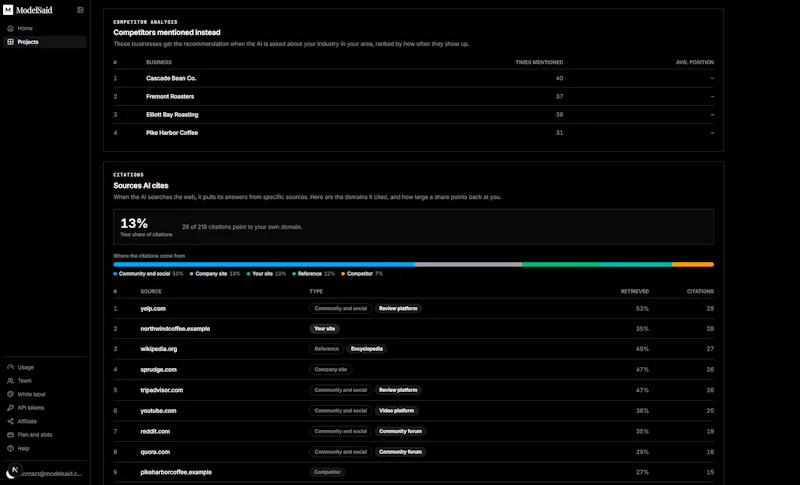The image size is (800, 485).
Task: Open the Usage page
Action: pyautogui.click(x=45, y=367)
